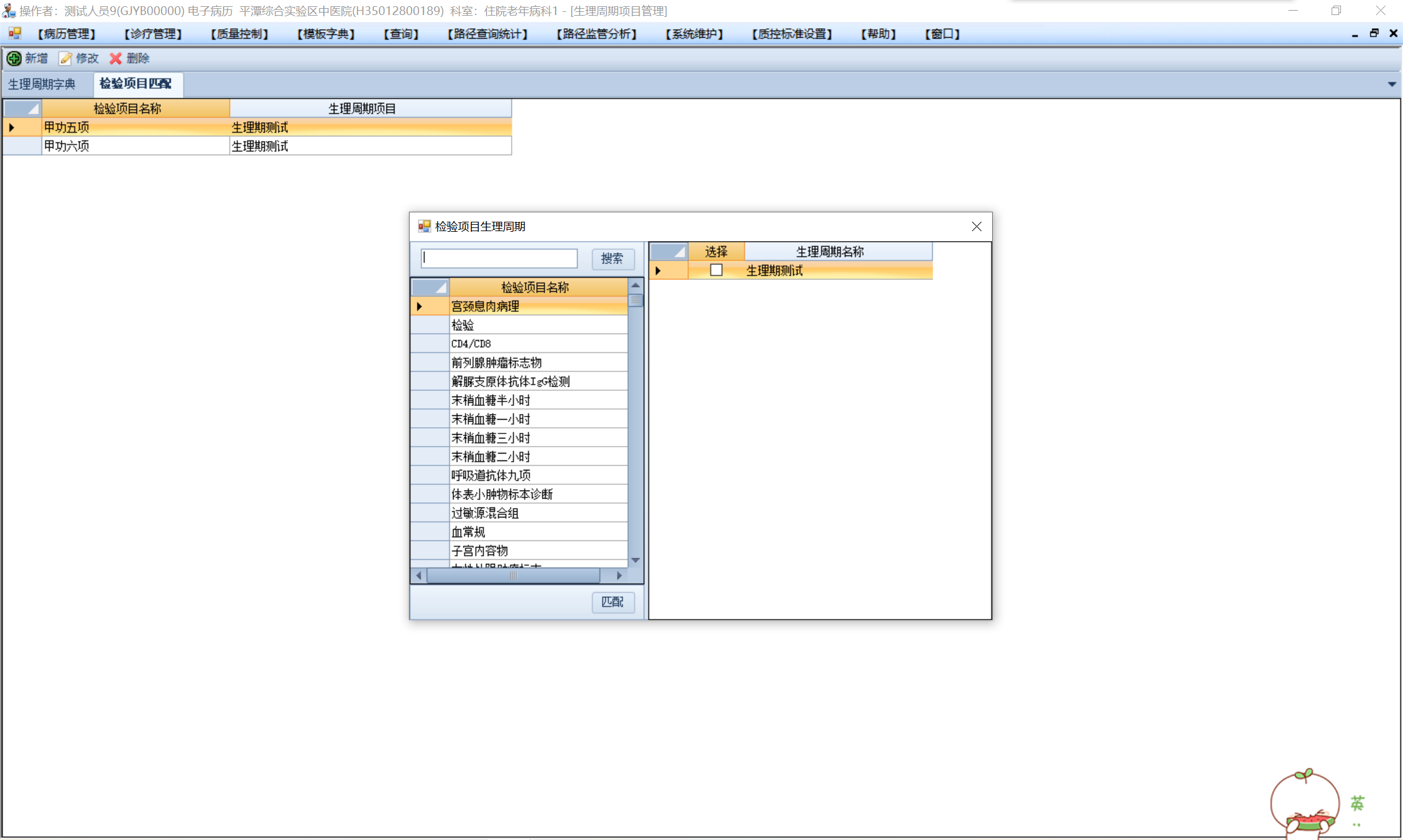
Task: Click the 匹配 match button
Action: tap(612, 602)
